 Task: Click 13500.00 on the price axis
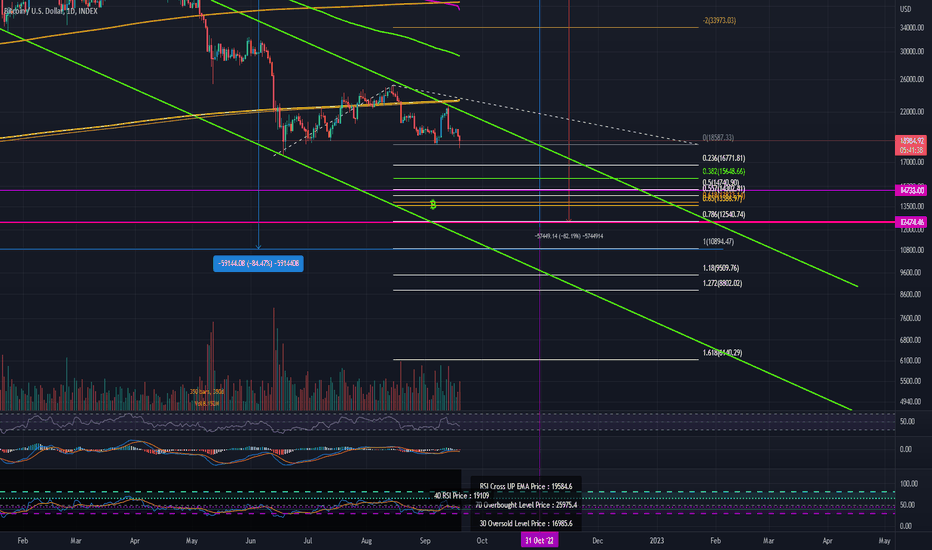pos(912,206)
